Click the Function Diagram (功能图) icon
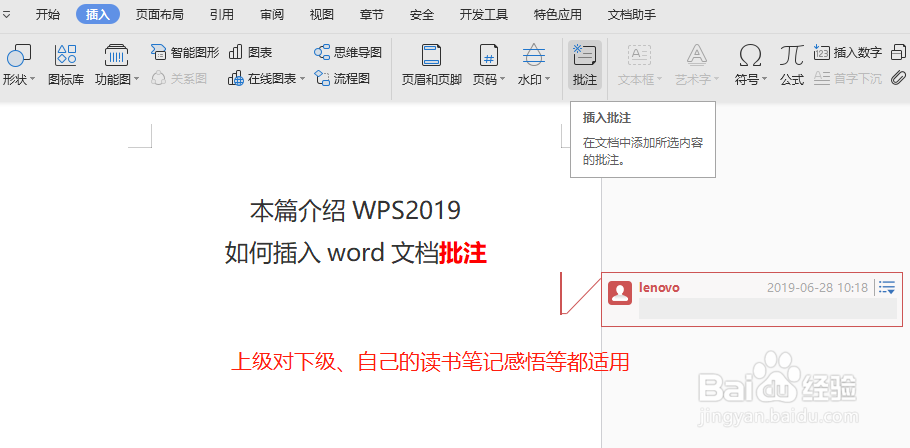910x448 pixels. click(x=116, y=56)
